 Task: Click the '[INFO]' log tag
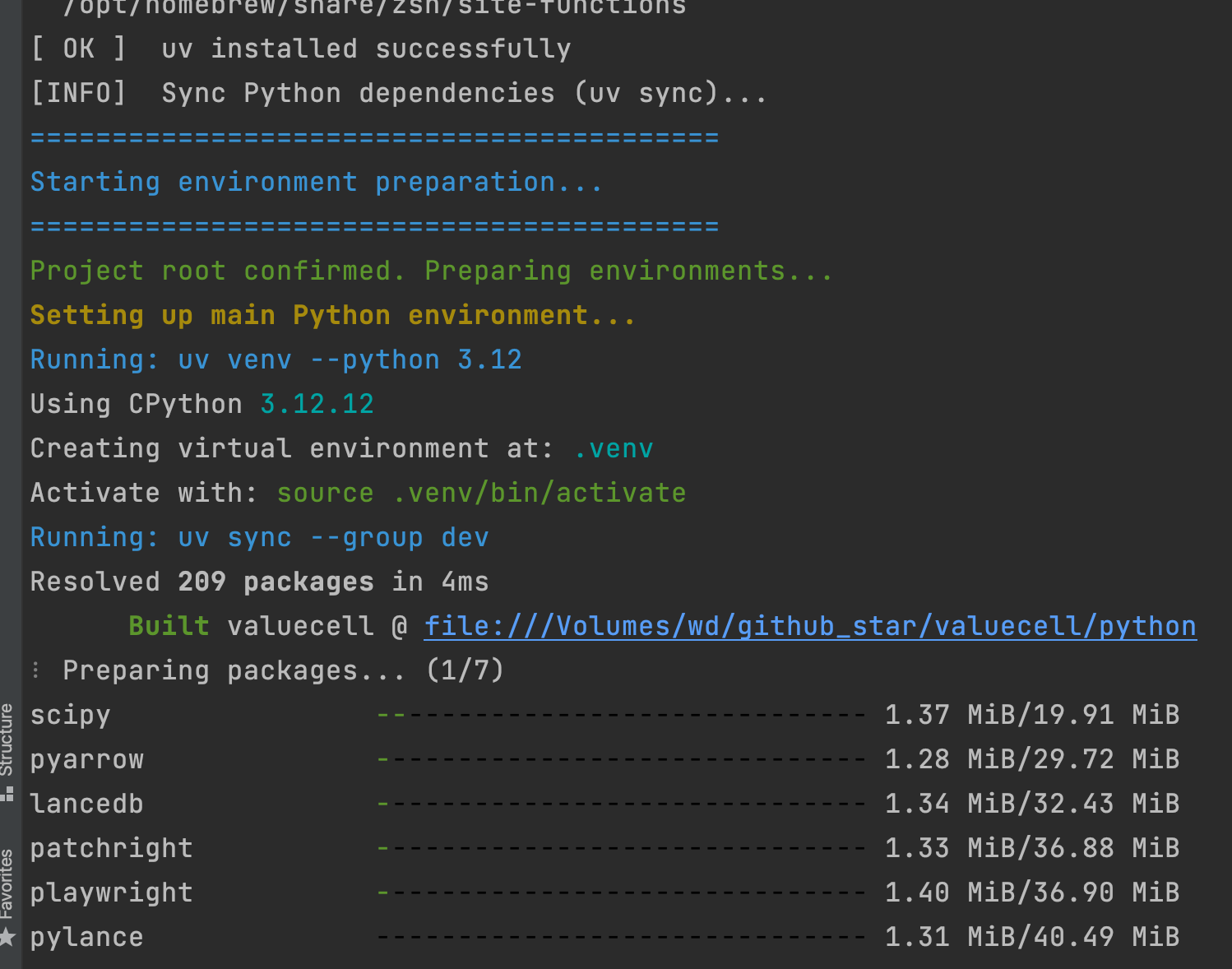pyautogui.click(x=78, y=93)
